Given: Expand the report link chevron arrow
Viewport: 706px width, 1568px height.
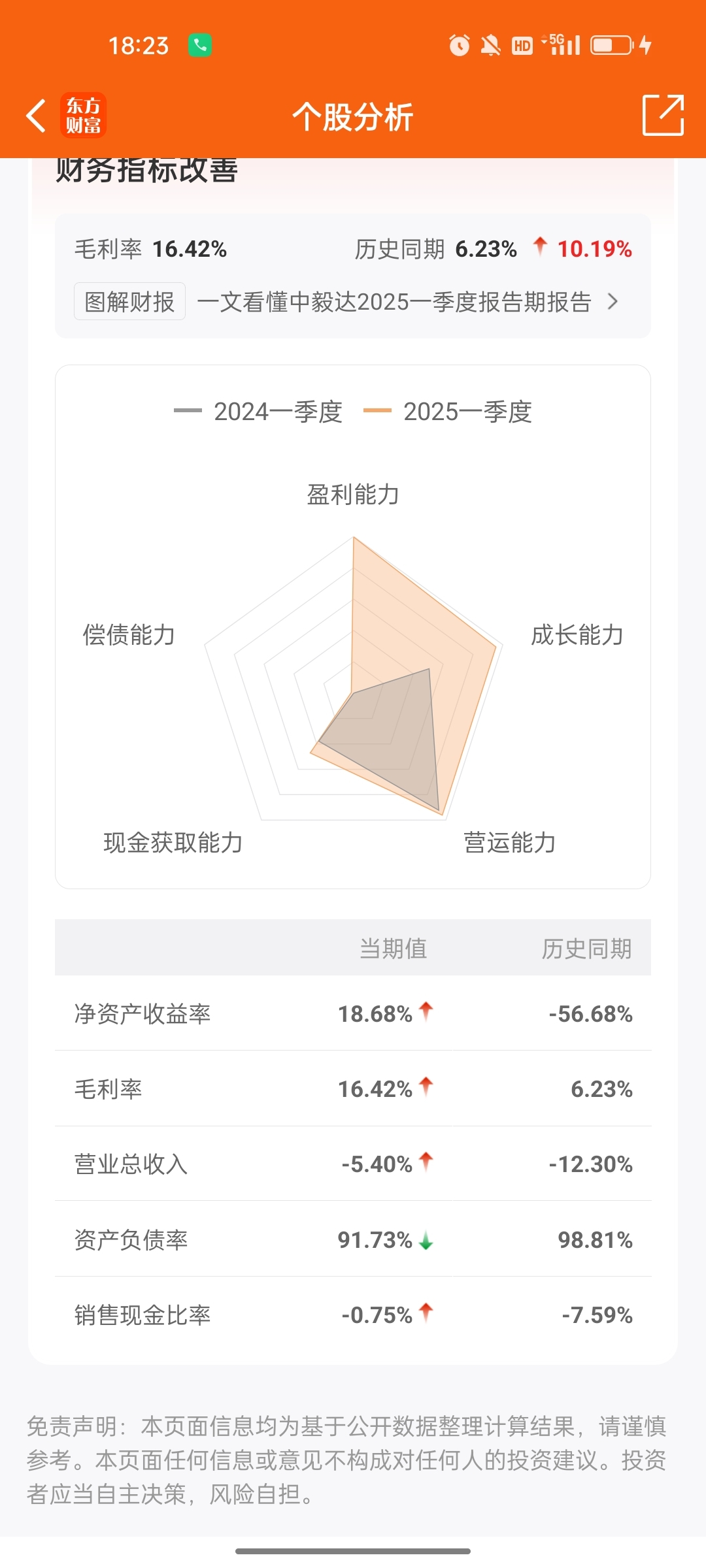Looking at the screenshot, I should 613,301.
